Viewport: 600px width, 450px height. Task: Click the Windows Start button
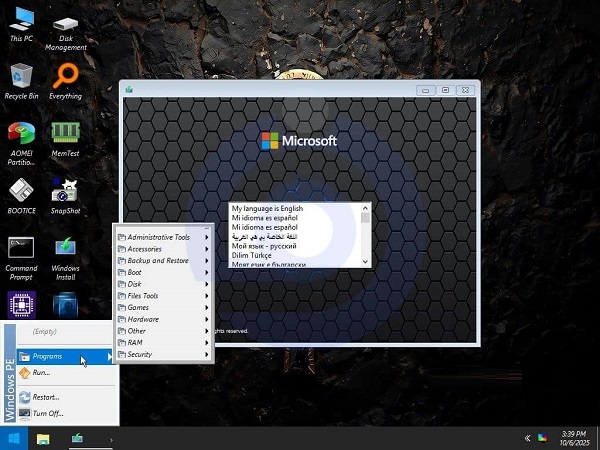tap(14, 439)
